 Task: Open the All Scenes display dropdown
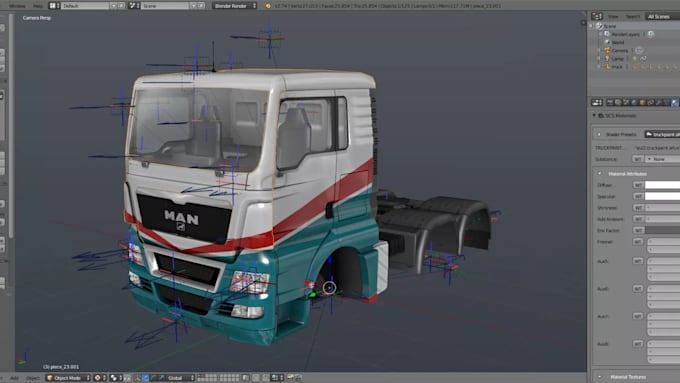point(662,16)
